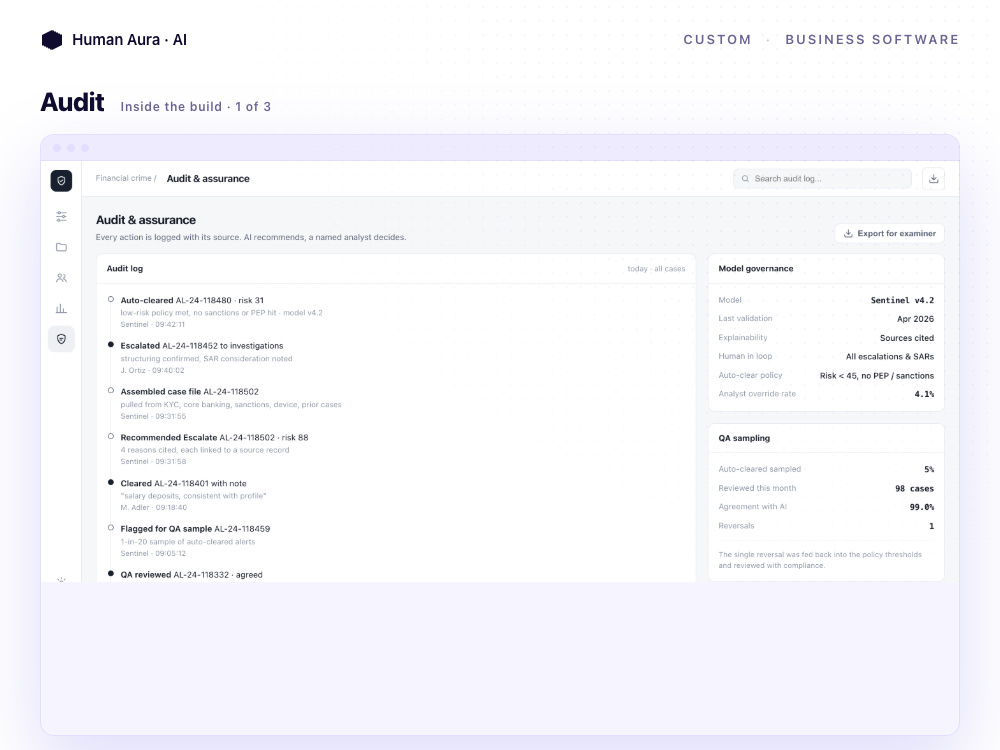Open the bar chart analytics icon in the sidebar
Screen dimensions: 1000x750
[x=61, y=309]
